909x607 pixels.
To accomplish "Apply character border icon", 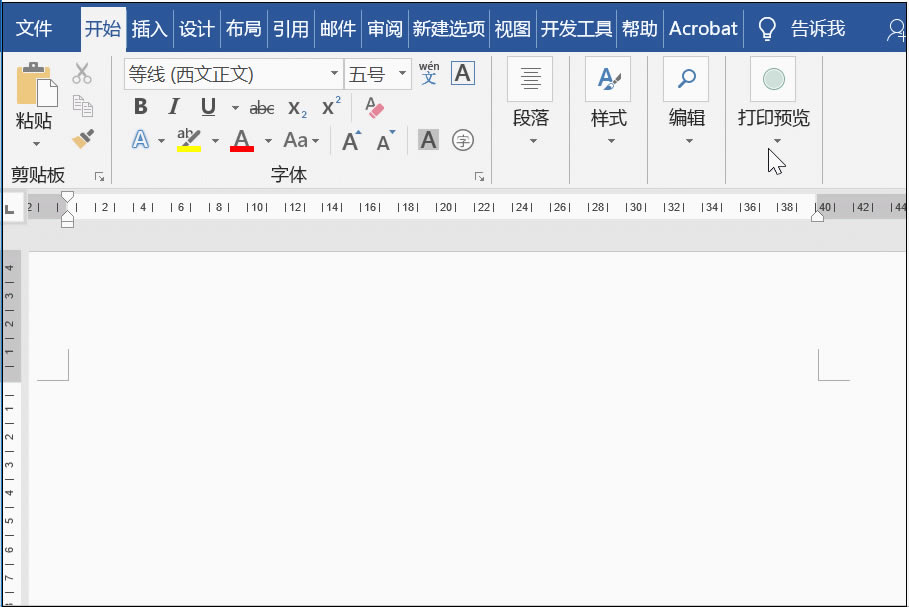I will [x=463, y=74].
